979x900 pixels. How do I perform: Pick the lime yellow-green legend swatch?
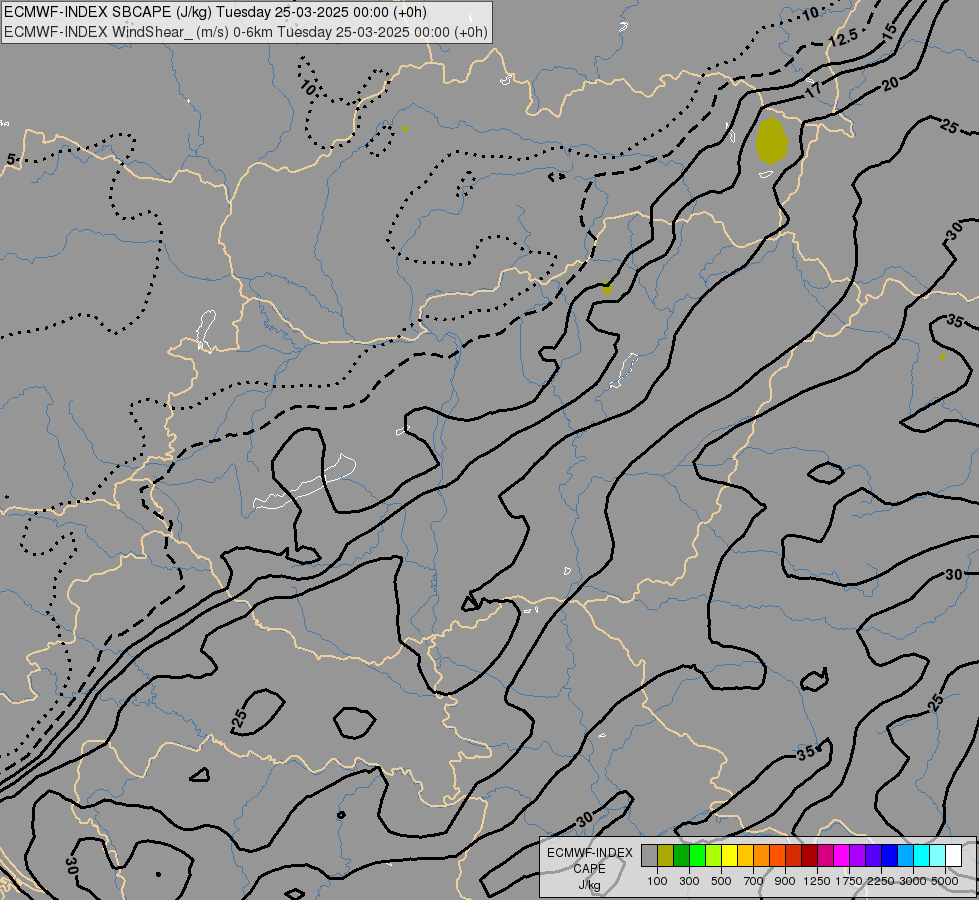pyautogui.click(x=714, y=856)
